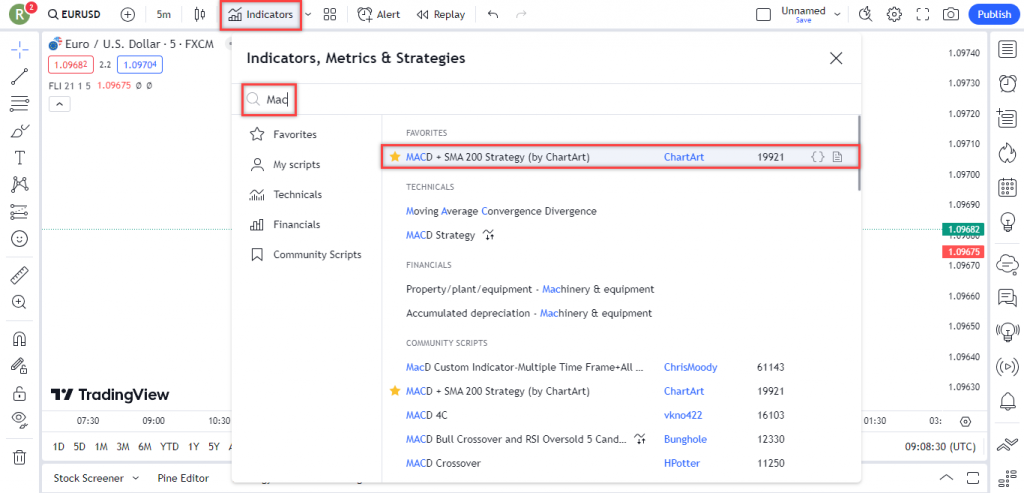The height and width of the screenshot is (493, 1024).
Task: Maximize the bottom panel
Action: (974, 477)
